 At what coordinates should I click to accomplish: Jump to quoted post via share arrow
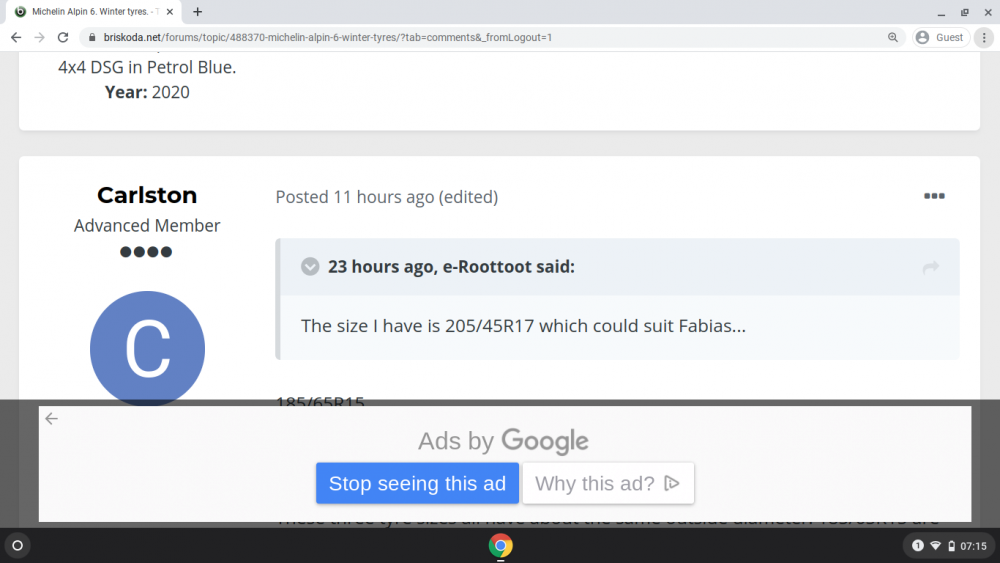pos(930,267)
